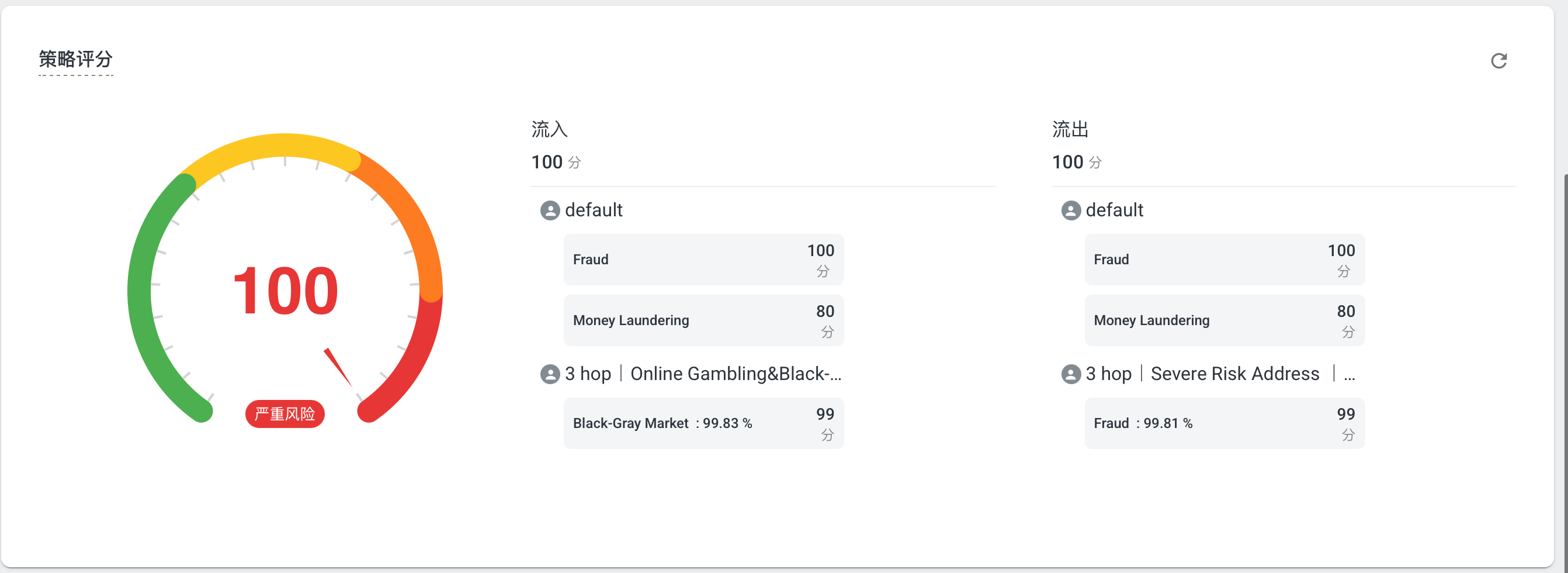Select the Money Laundering 80 row under 流出

tap(1224, 320)
